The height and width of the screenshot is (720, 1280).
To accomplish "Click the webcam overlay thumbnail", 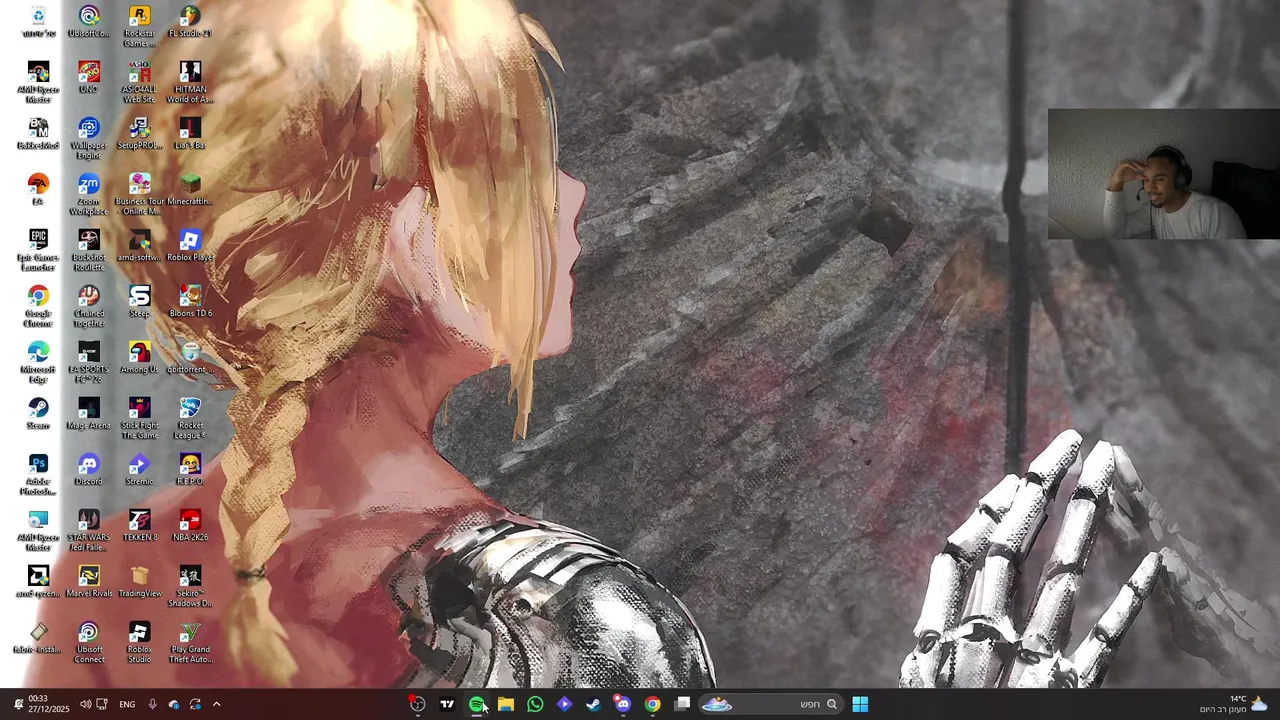I will [x=1163, y=174].
